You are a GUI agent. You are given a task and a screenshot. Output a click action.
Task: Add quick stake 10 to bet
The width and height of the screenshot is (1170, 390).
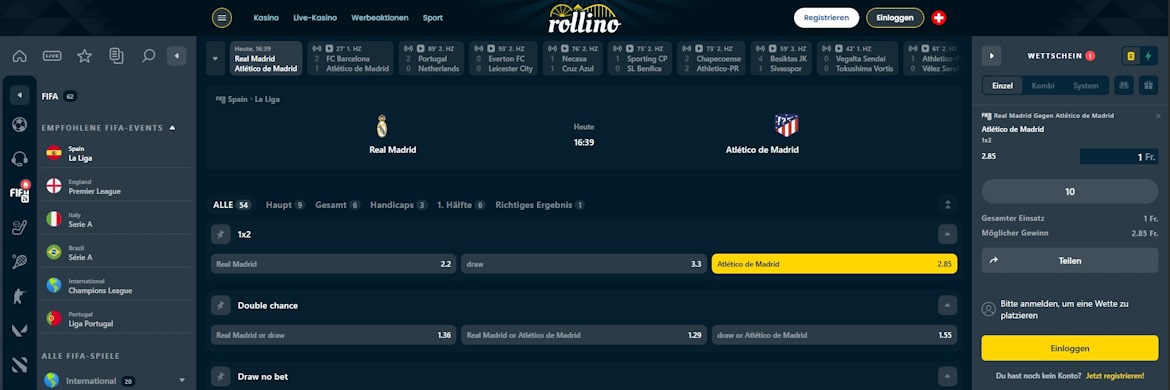(x=1069, y=192)
